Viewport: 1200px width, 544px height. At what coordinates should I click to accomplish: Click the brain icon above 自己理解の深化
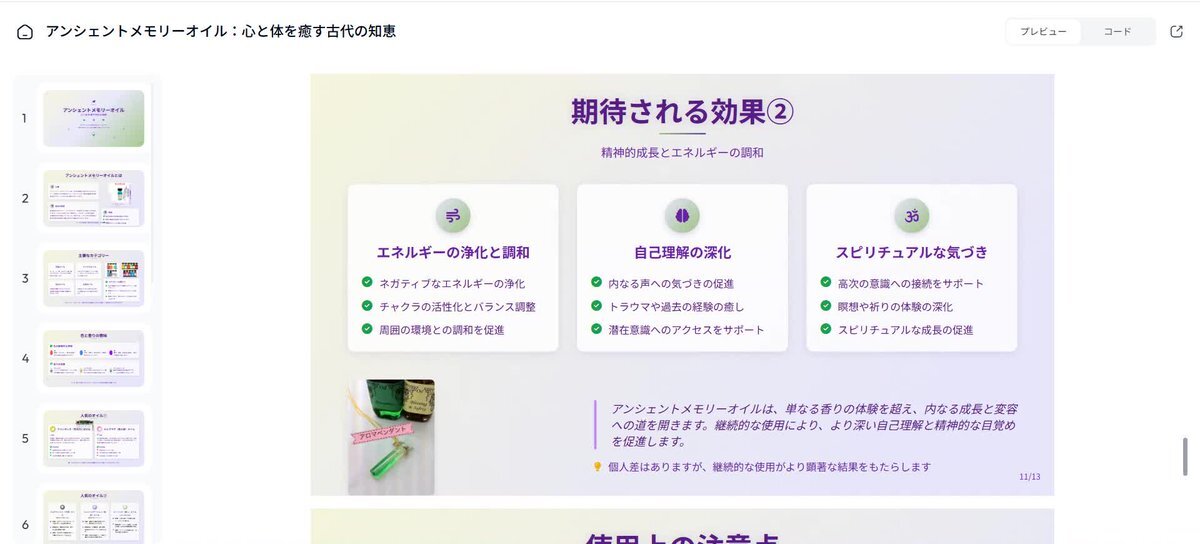682,215
